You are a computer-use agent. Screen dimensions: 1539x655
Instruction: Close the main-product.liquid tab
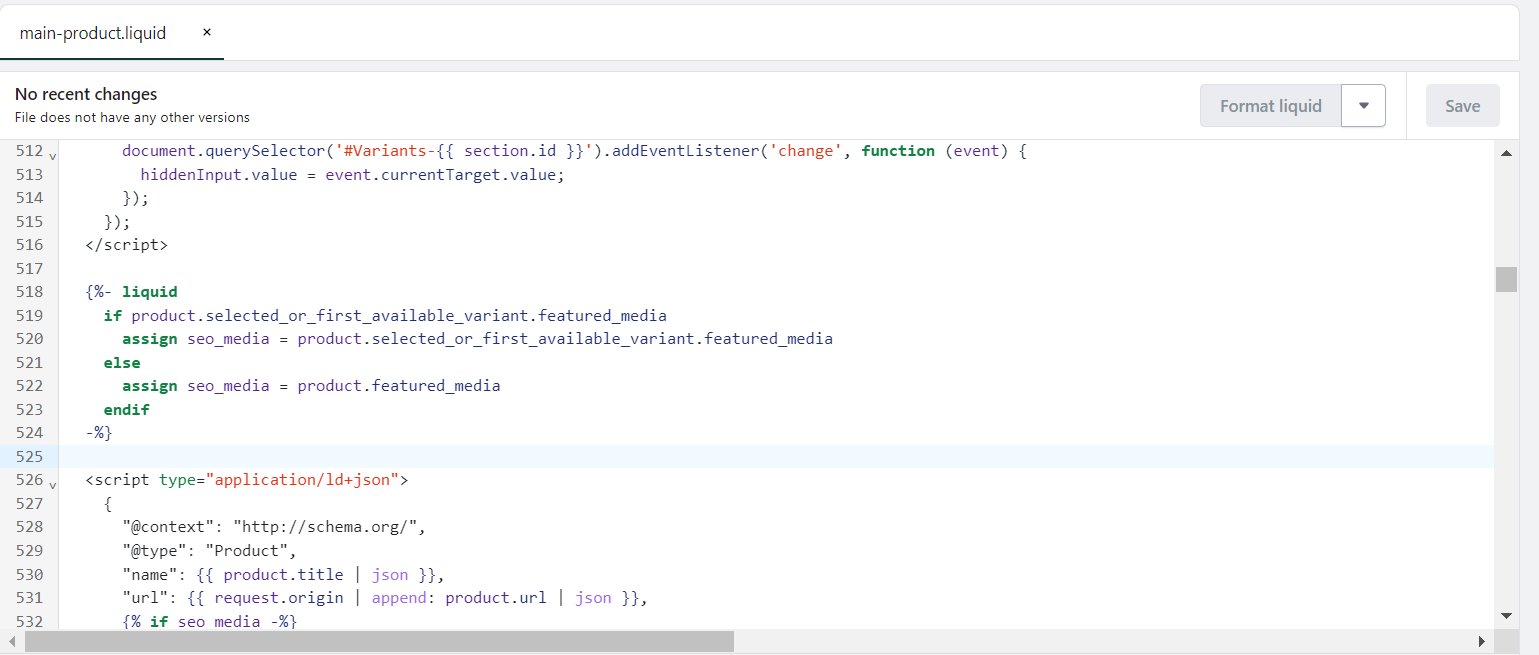pyautogui.click(x=207, y=32)
